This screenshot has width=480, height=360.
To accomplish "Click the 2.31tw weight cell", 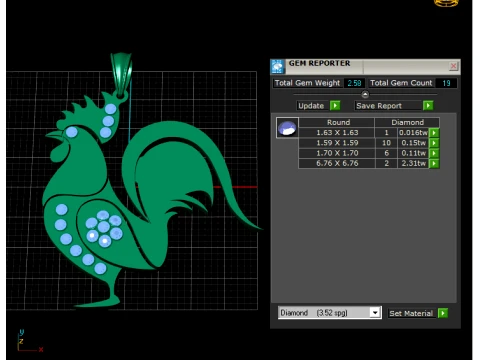I will tap(413, 164).
